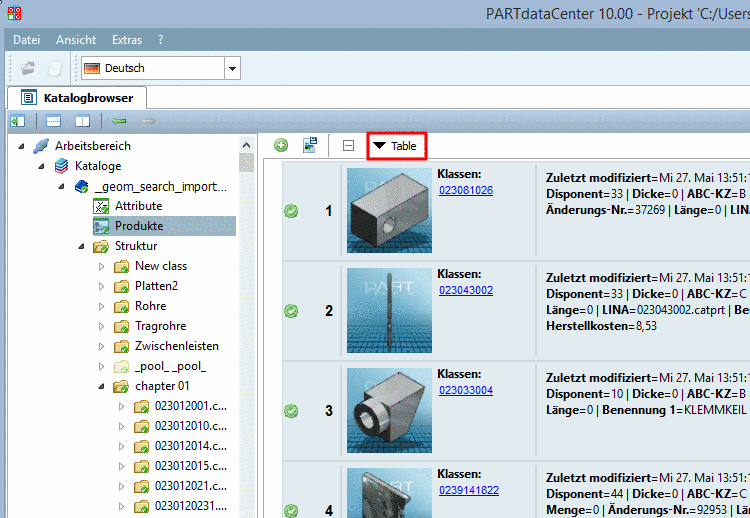Image resolution: width=750 pixels, height=518 pixels.
Task: Click the Kataloge stack icon
Action: tap(61, 166)
